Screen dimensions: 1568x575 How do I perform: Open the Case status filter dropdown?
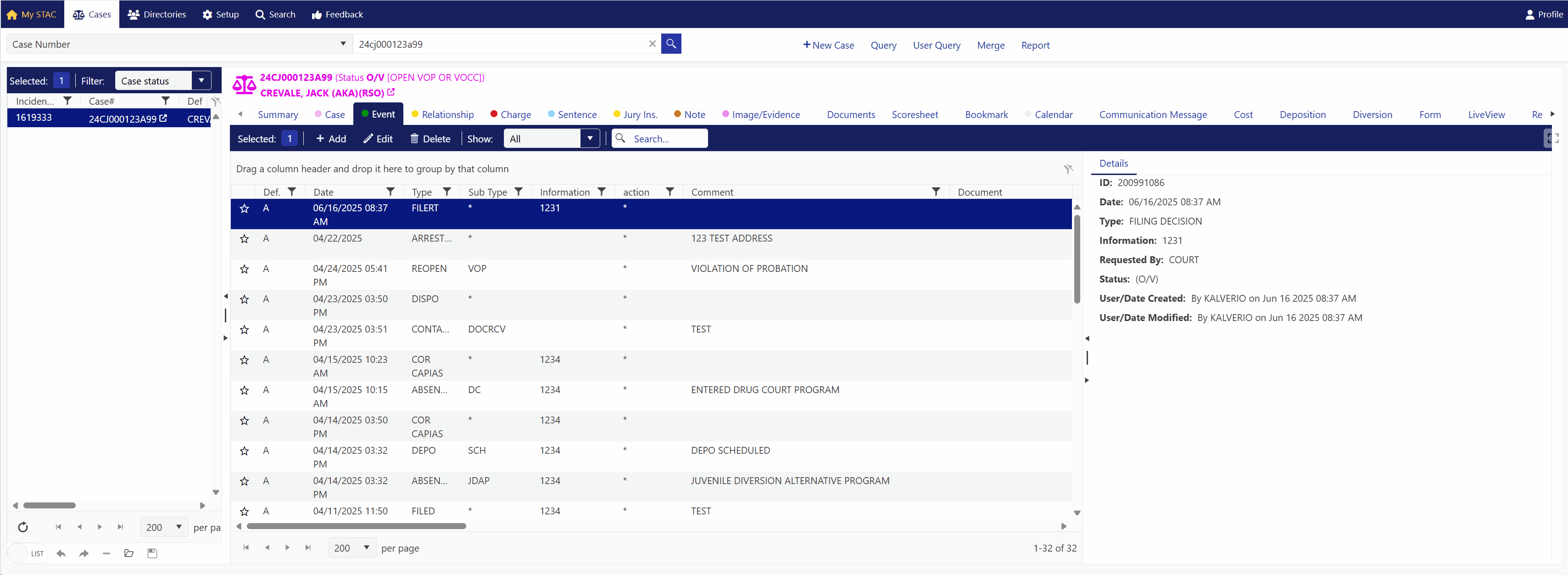pos(201,80)
